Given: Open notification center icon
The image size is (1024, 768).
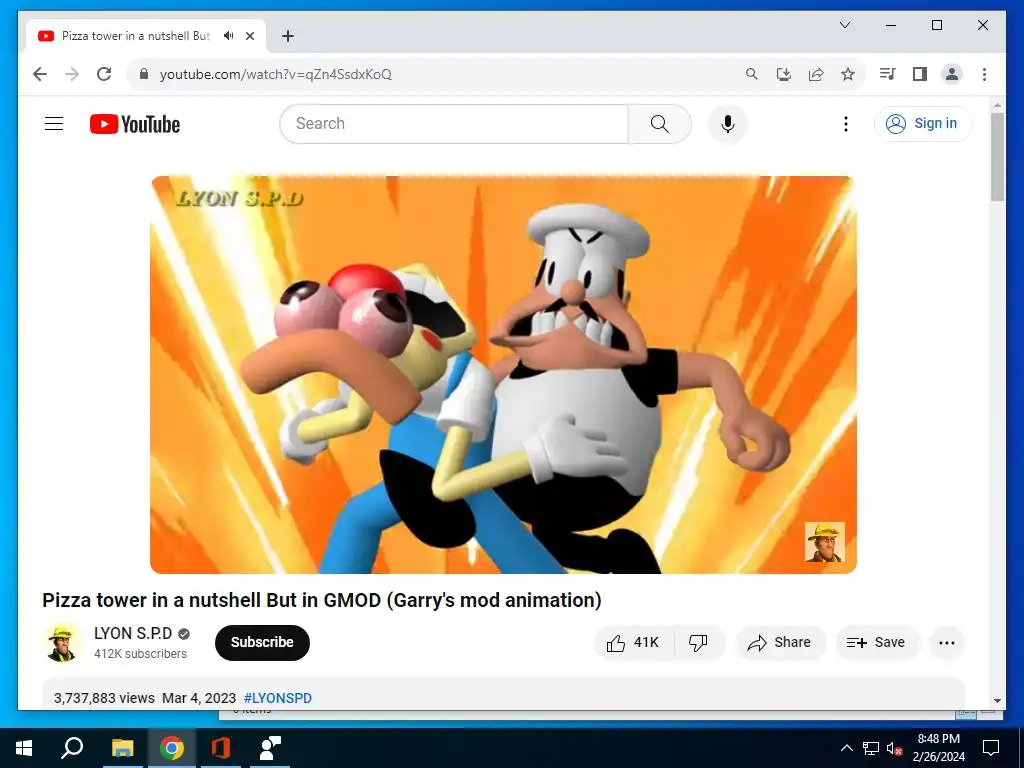Looking at the screenshot, I should tap(991, 748).
